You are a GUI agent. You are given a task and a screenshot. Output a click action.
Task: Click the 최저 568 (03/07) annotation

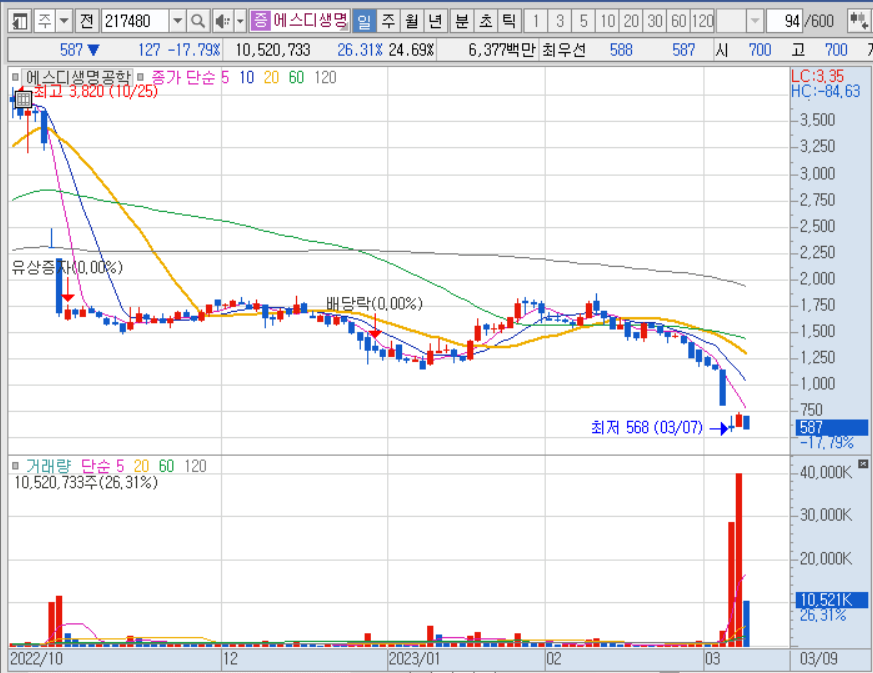click(646, 428)
